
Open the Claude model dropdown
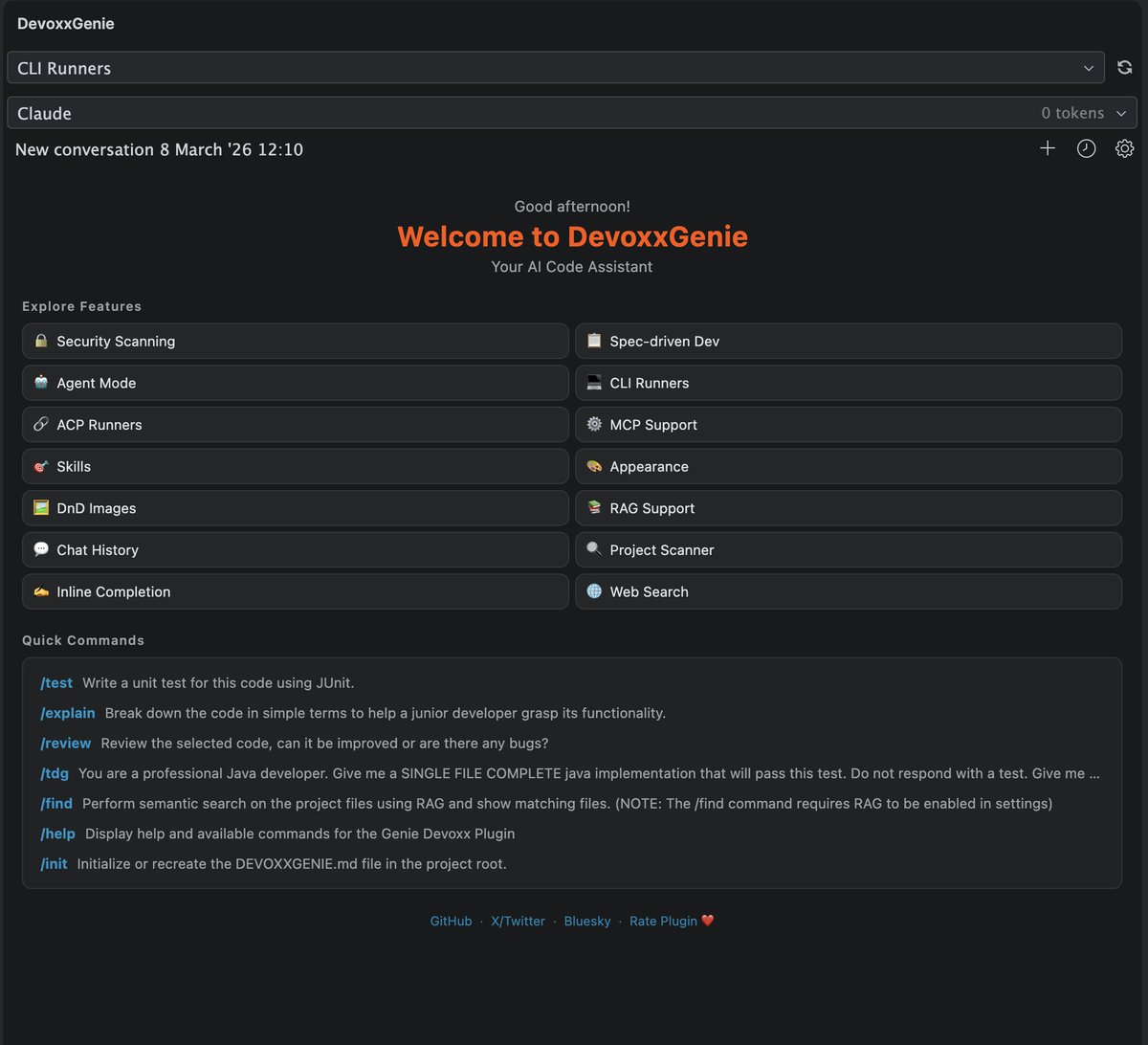click(x=572, y=113)
